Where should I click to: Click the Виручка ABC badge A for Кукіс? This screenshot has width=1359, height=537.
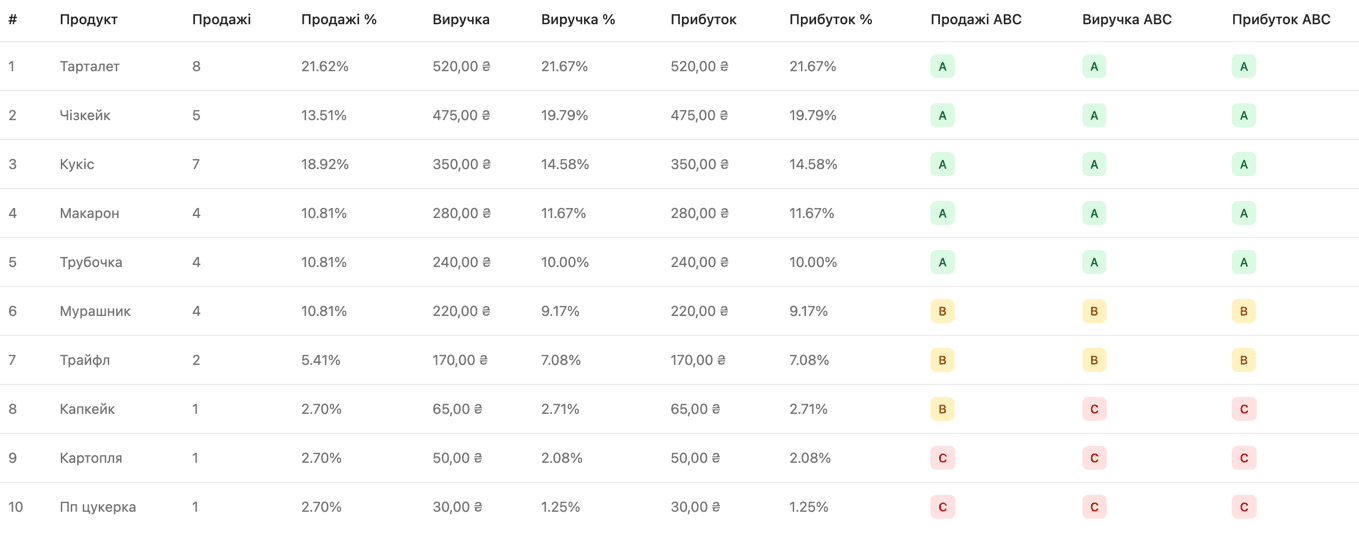click(1094, 165)
